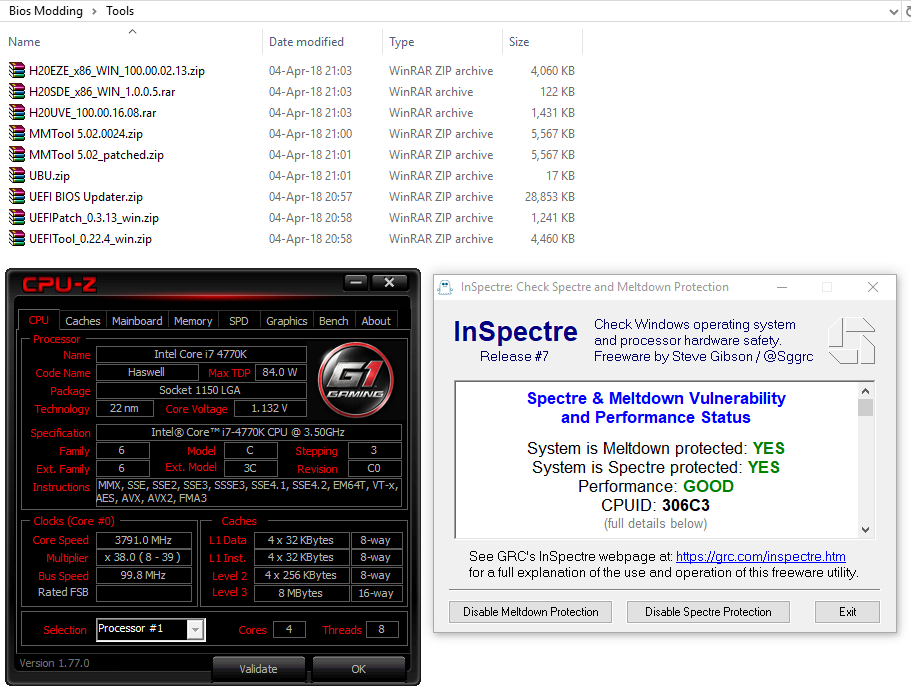
Task: Open the grc.com/inspectre.htm link
Action: click(761, 556)
